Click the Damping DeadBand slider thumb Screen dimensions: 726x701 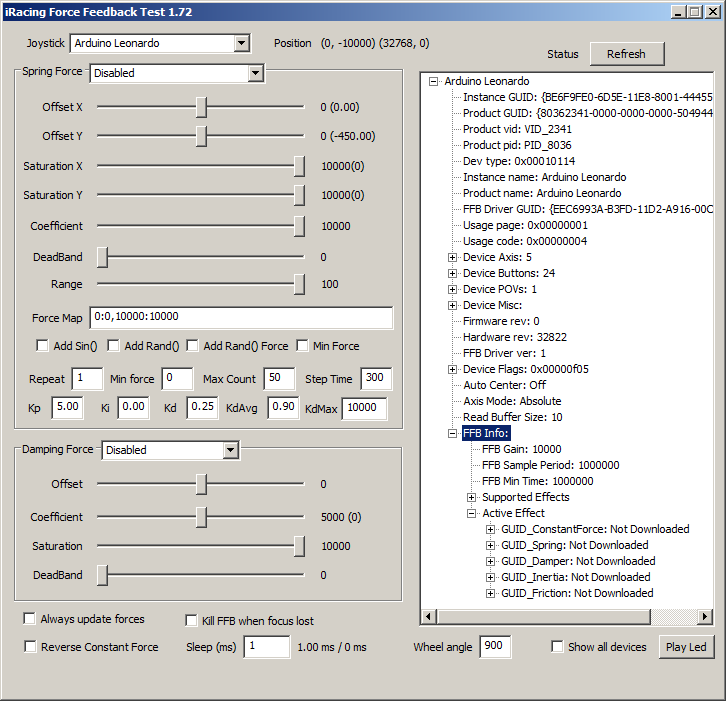click(102, 576)
